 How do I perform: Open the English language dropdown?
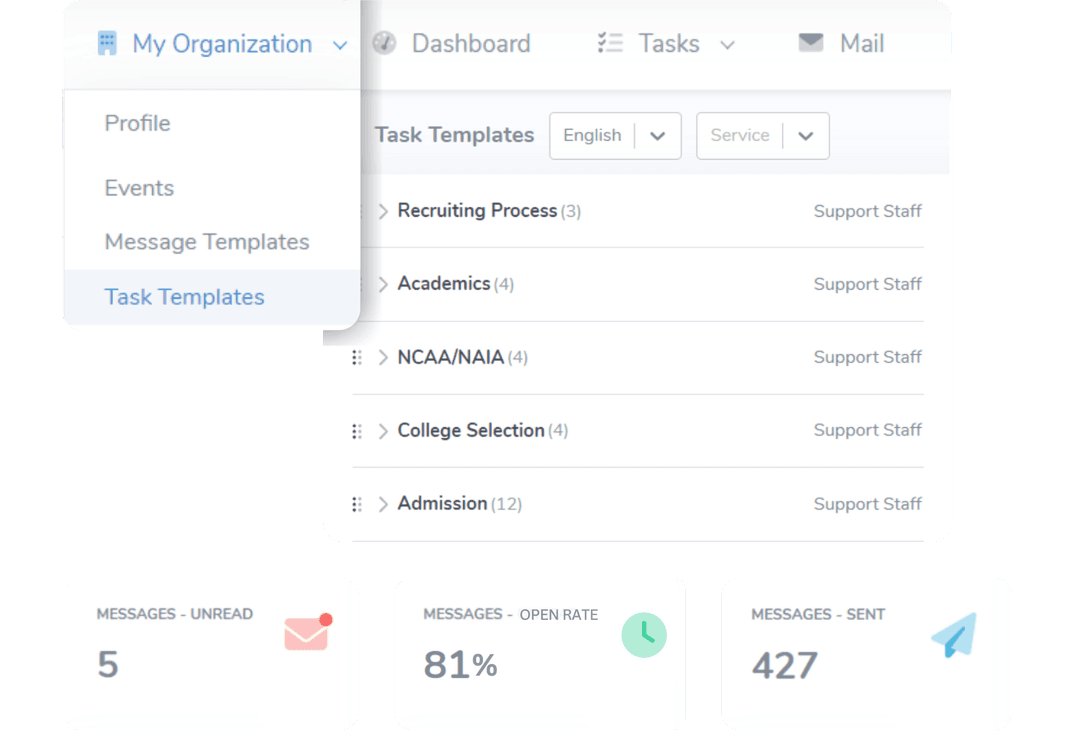click(614, 135)
